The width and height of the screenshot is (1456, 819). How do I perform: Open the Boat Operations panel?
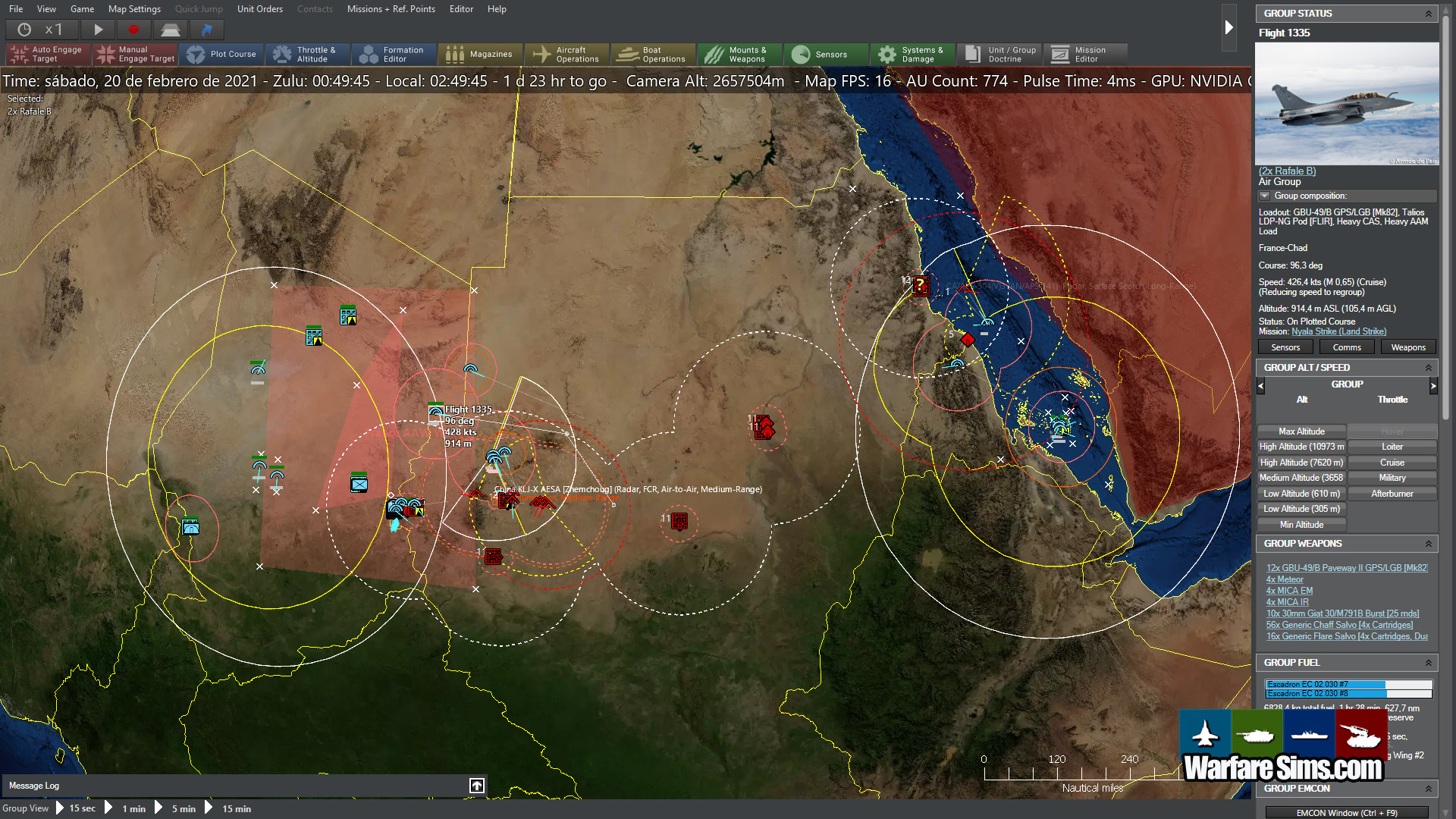(x=652, y=54)
